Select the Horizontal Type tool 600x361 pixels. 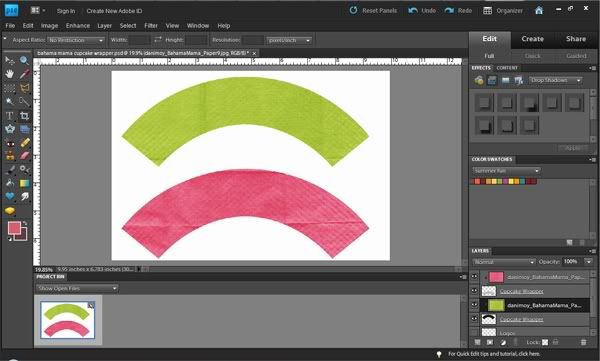coord(10,116)
